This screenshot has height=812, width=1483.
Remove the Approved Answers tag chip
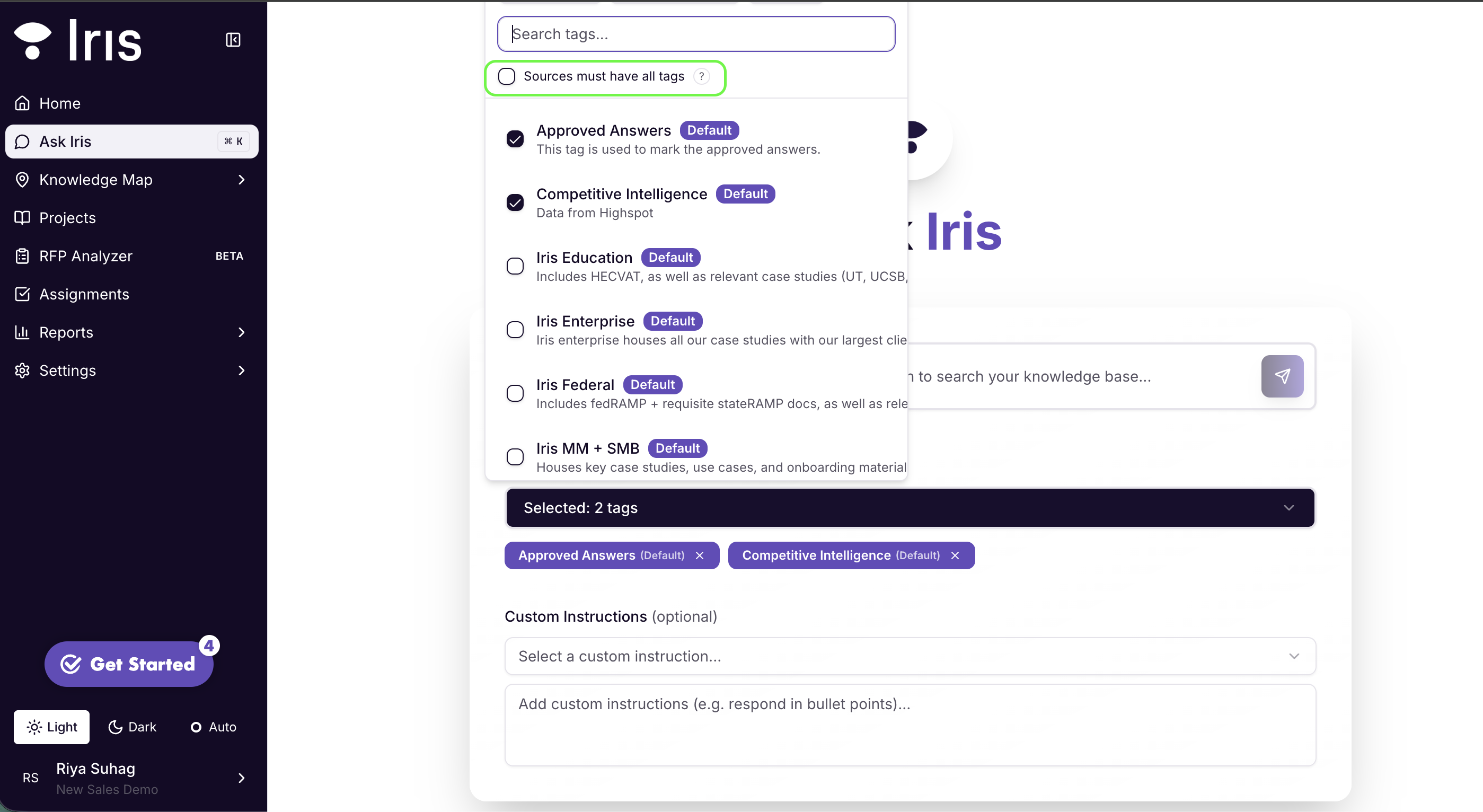(700, 555)
